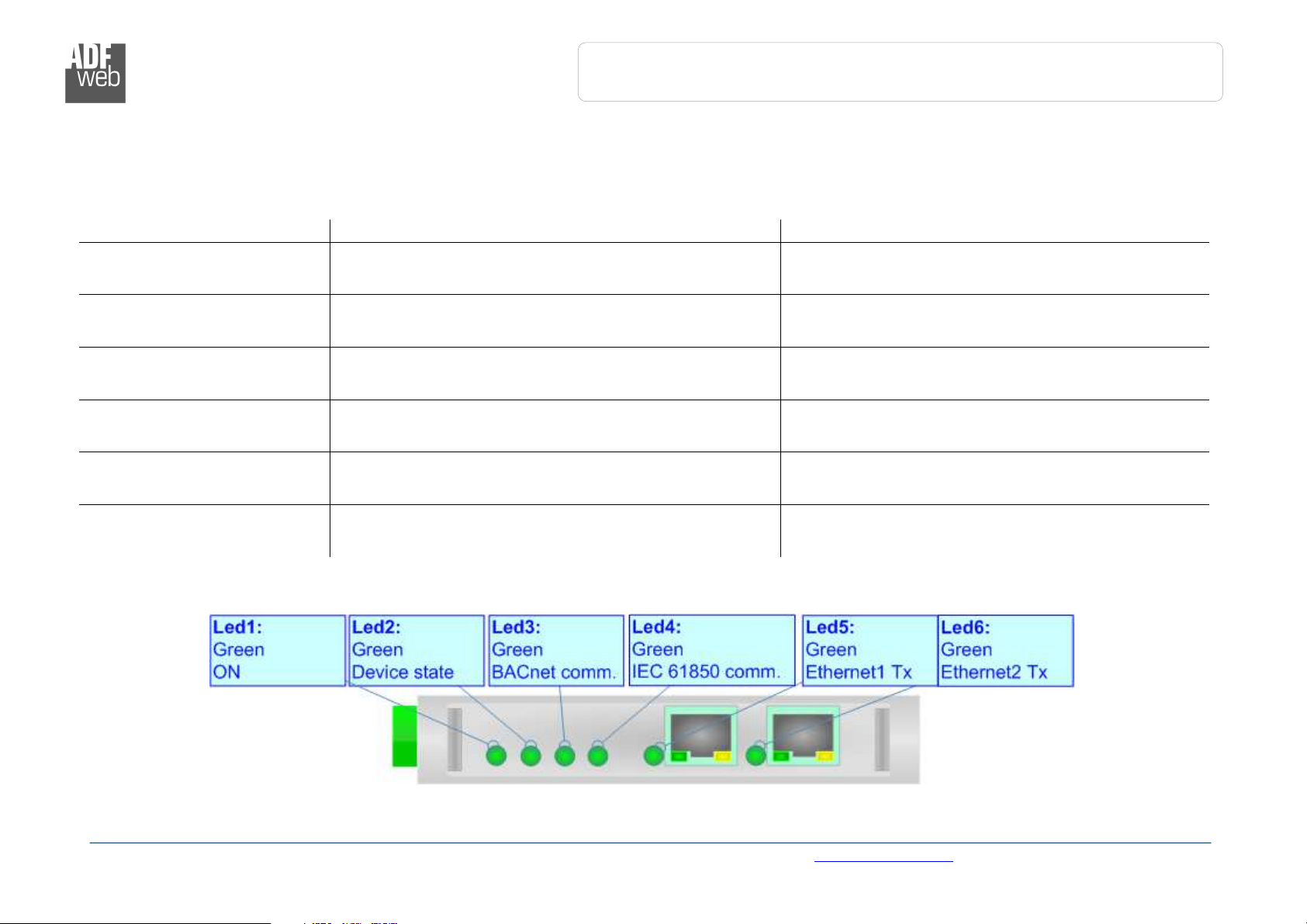
Task: Click the small green indicator inside second Ethernet port
Action: (782, 756)
